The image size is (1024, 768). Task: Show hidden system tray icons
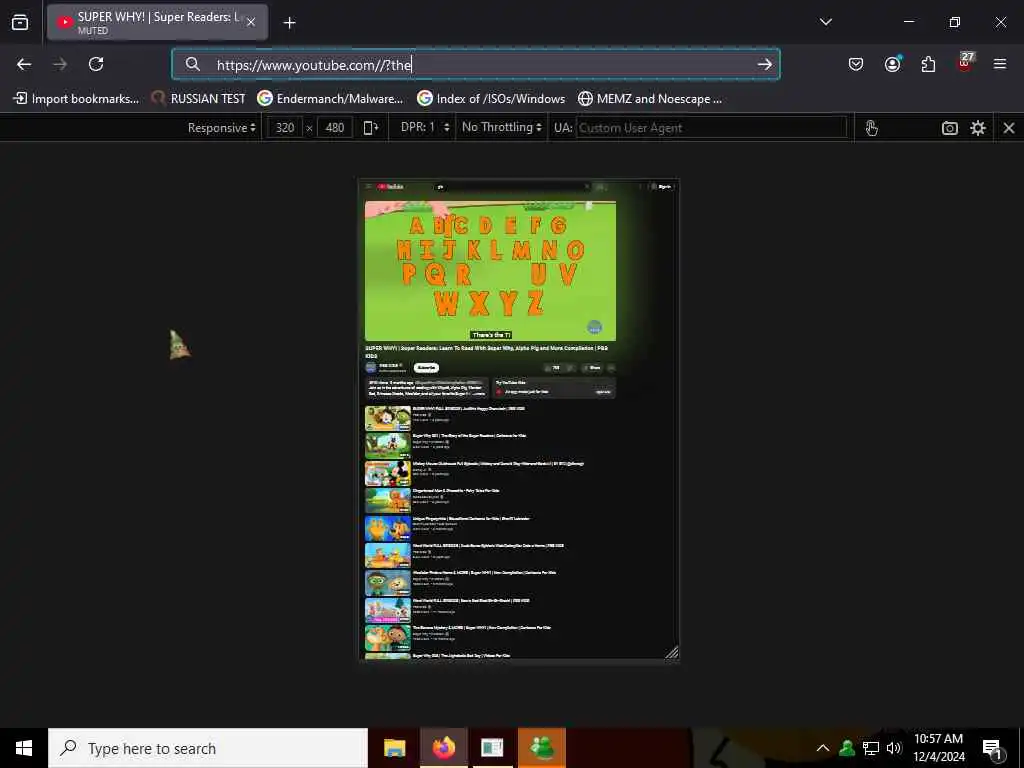coord(823,748)
